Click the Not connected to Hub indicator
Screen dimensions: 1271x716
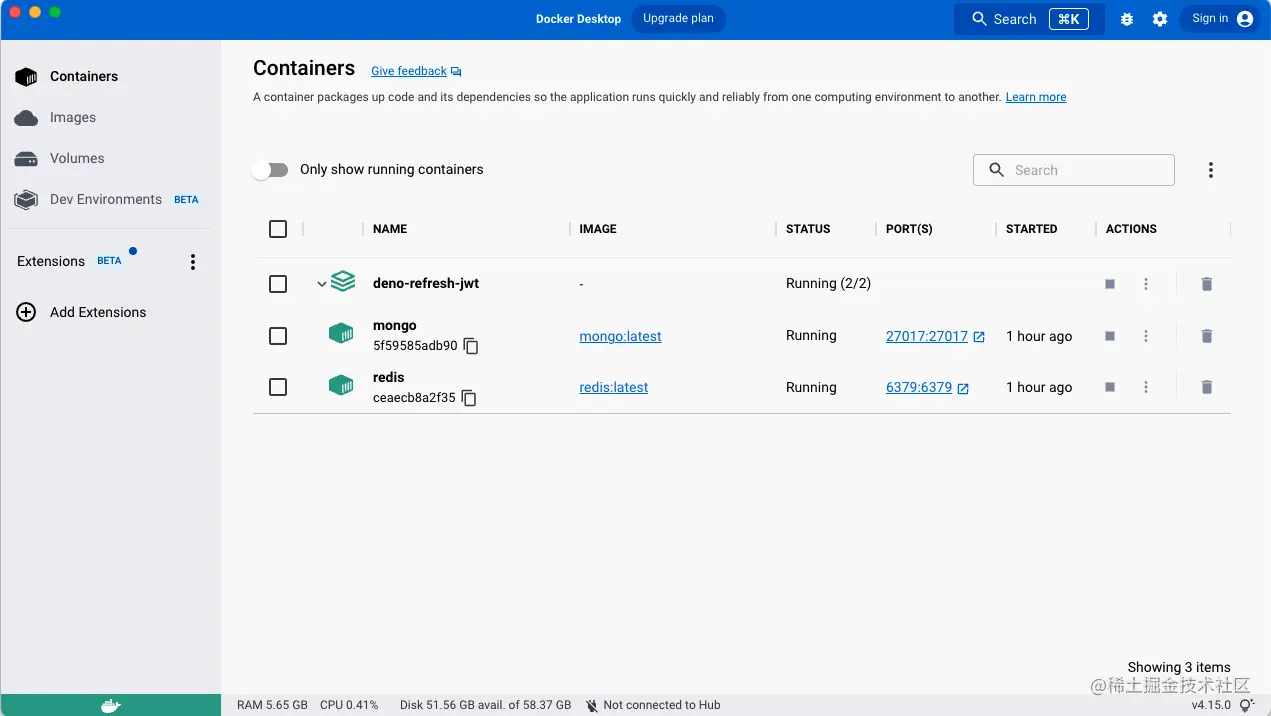653,705
